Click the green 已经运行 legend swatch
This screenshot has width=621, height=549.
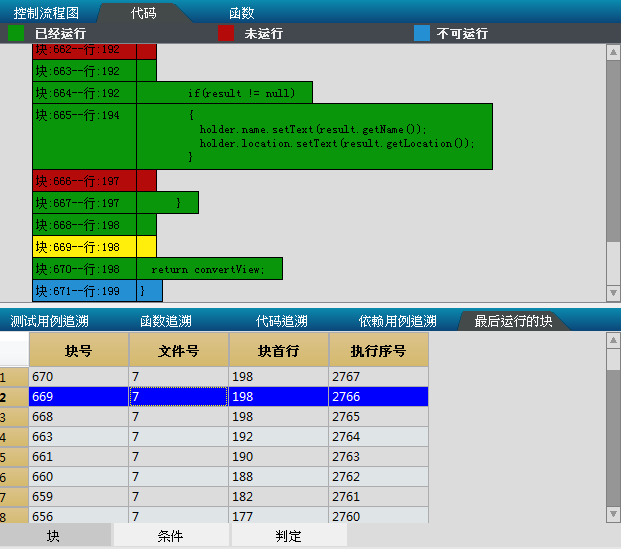coord(16,33)
